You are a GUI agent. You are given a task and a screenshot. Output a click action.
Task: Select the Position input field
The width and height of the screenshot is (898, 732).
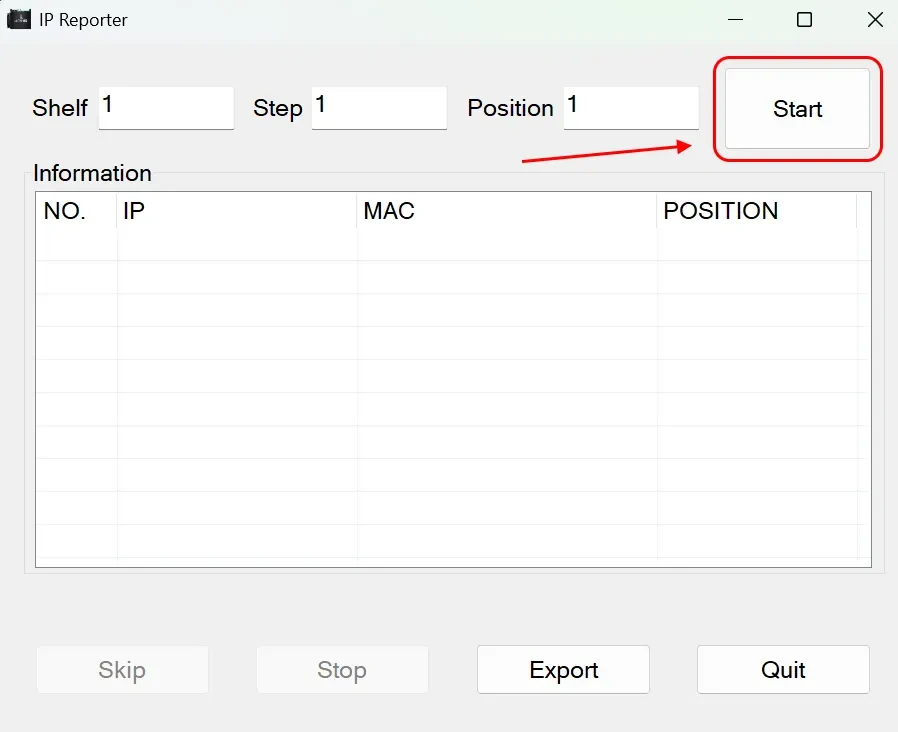point(631,107)
